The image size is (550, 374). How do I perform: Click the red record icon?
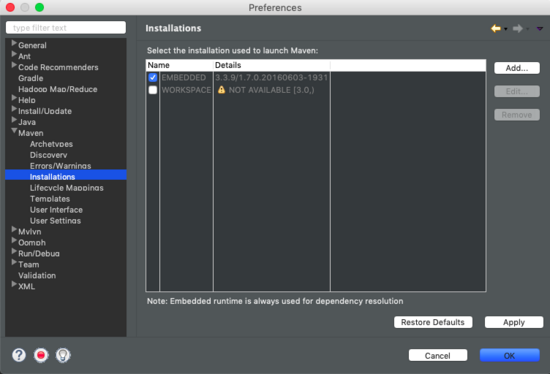(x=41, y=355)
